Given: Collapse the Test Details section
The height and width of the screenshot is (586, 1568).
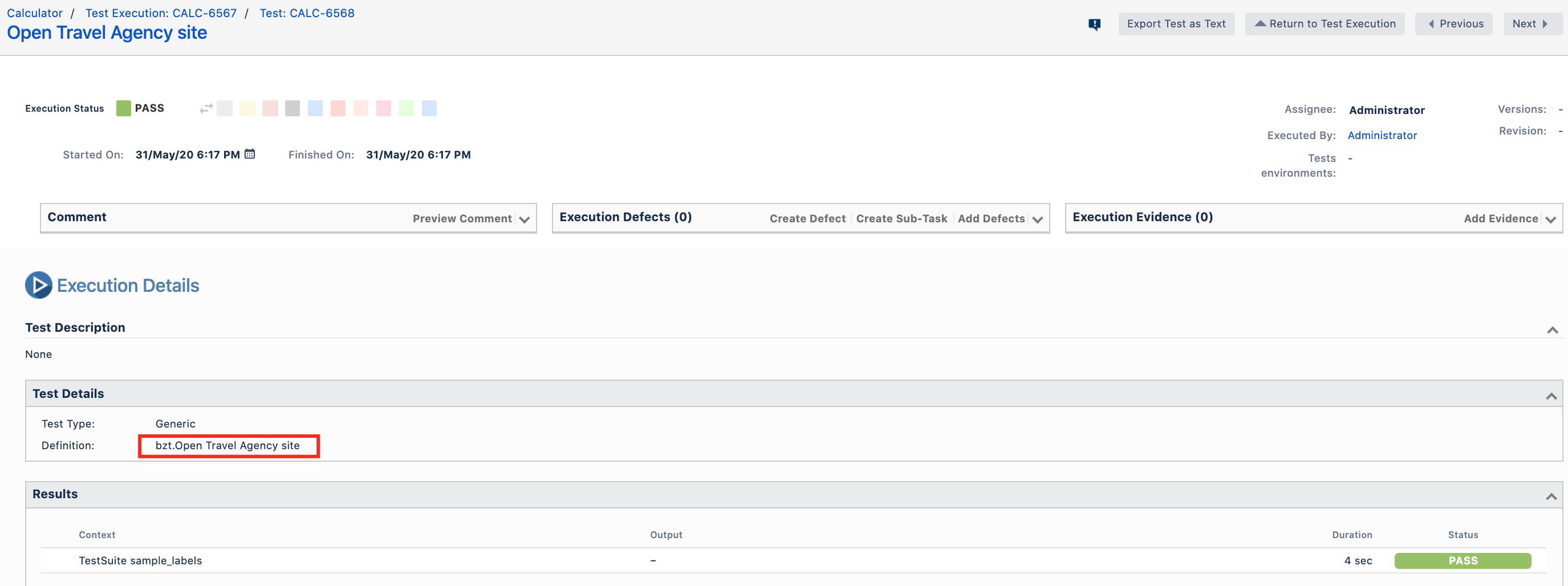Looking at the screenshot, I should pos(1551,396).
